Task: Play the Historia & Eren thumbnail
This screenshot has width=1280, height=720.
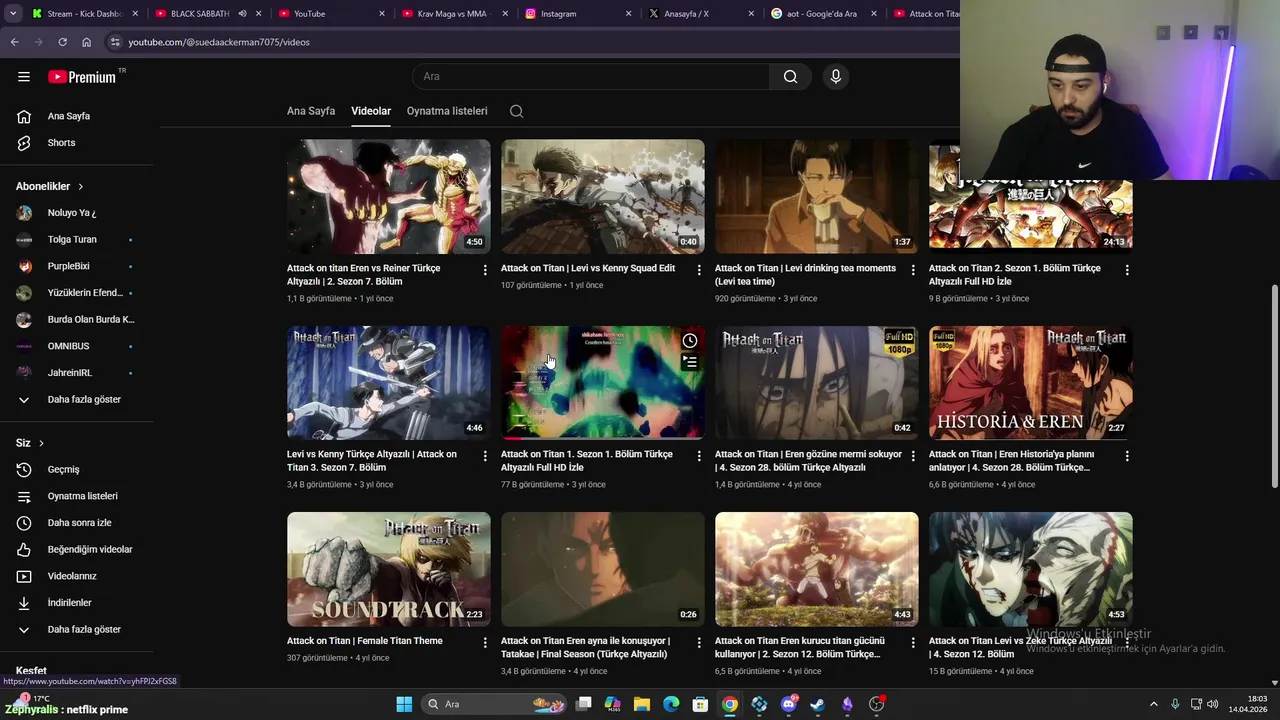Action: [x=1031, y=382]
